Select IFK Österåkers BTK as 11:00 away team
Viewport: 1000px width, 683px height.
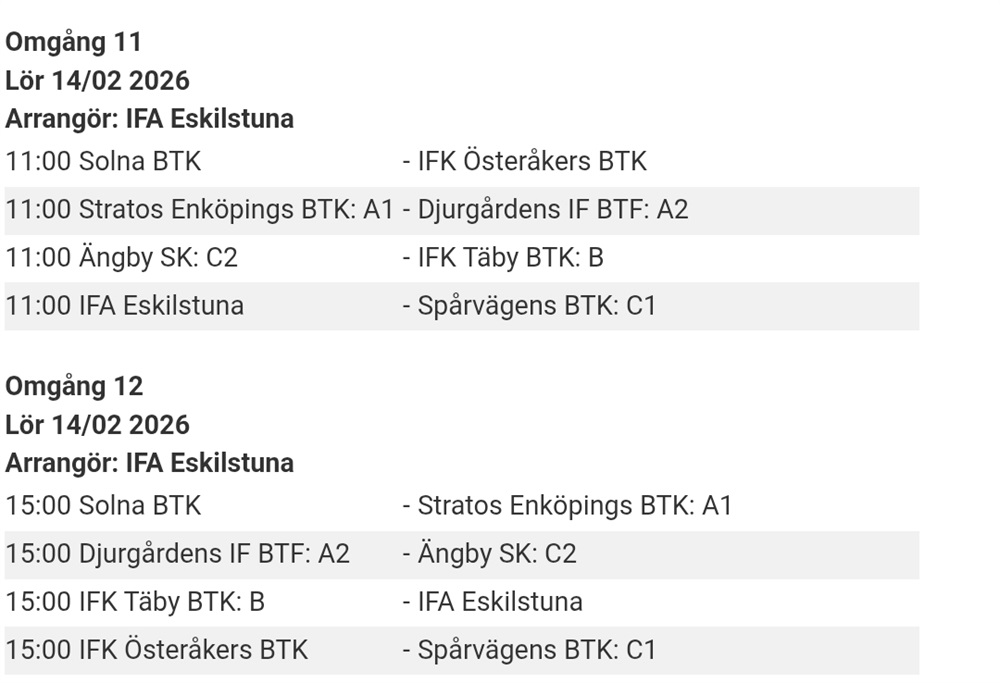click(532, 161)
